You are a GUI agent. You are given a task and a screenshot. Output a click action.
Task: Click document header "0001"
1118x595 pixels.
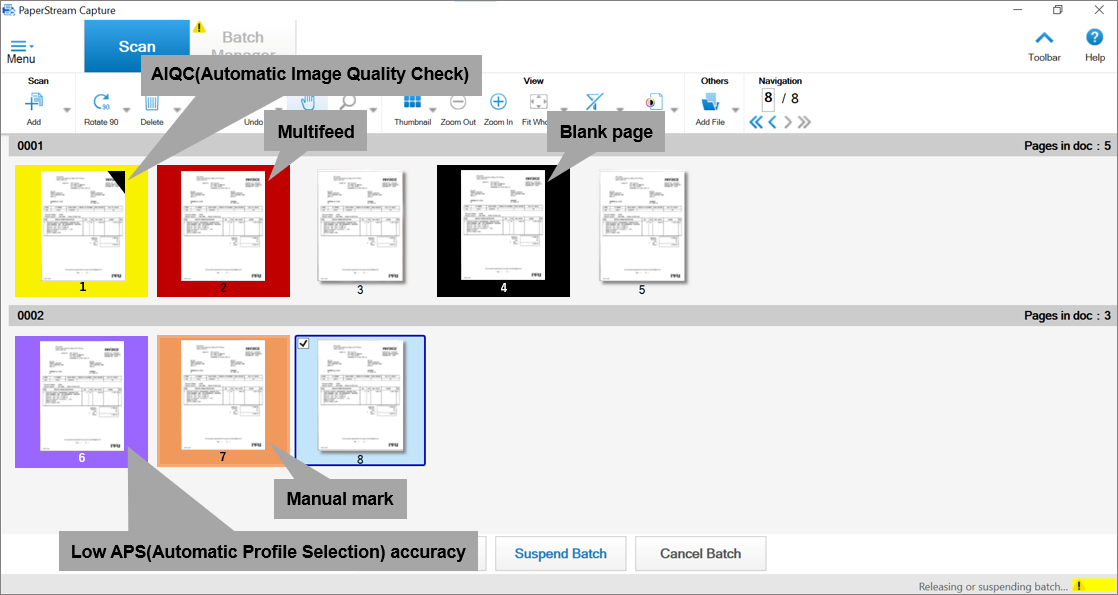[31, 146]
